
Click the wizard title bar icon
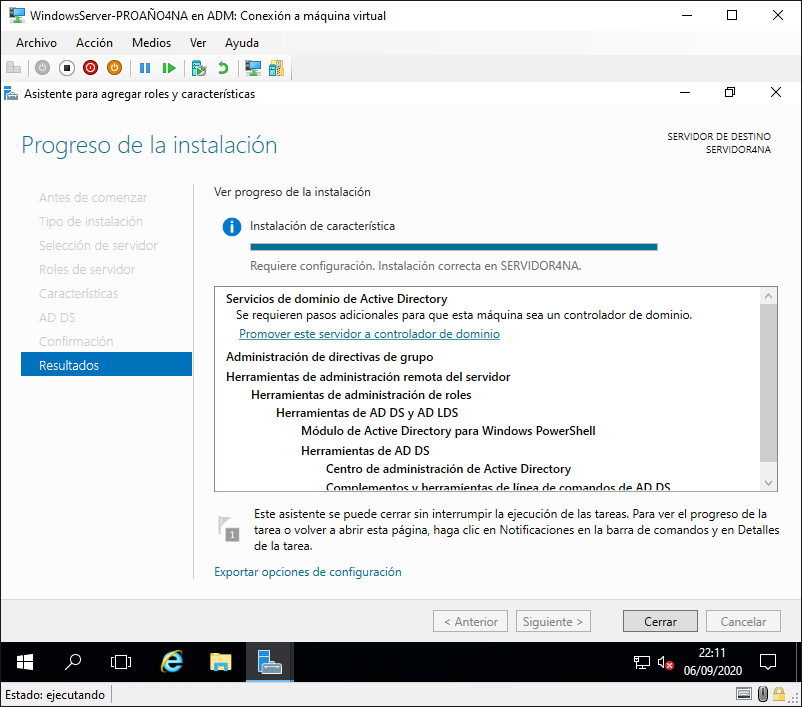point(11,94)
